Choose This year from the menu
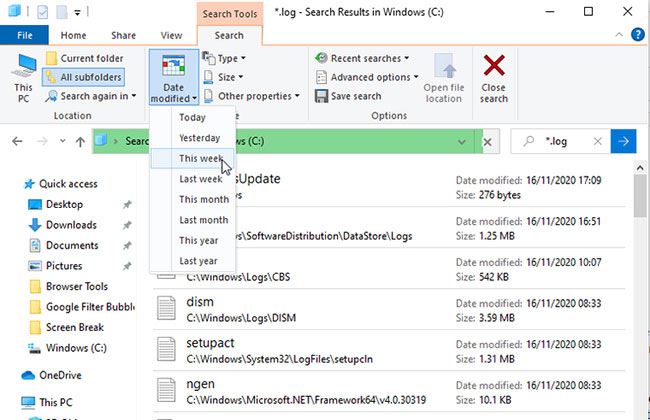 click(x=192, y=240)
